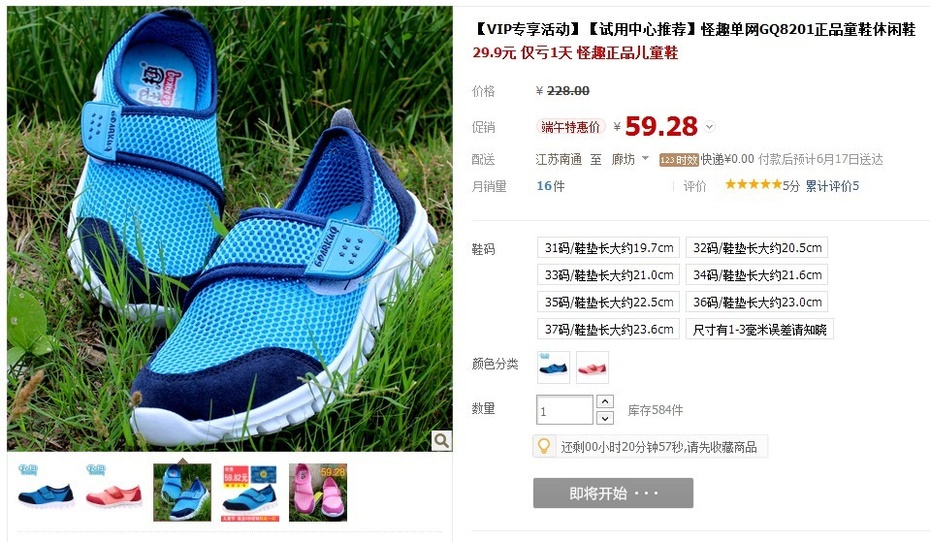The image size is (930, 542).
Task: Pick the red color swatch
Action: point(593,367)
